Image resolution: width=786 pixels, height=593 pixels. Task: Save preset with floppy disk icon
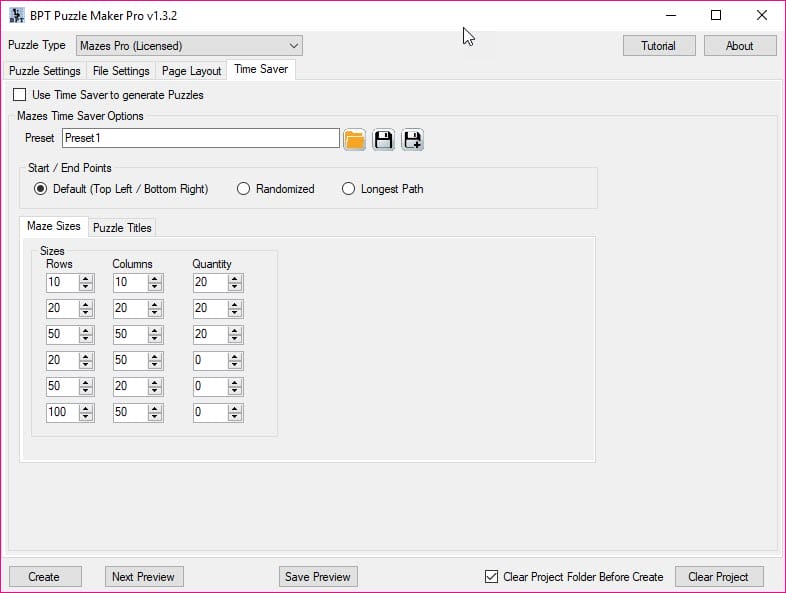coord(383,139)
